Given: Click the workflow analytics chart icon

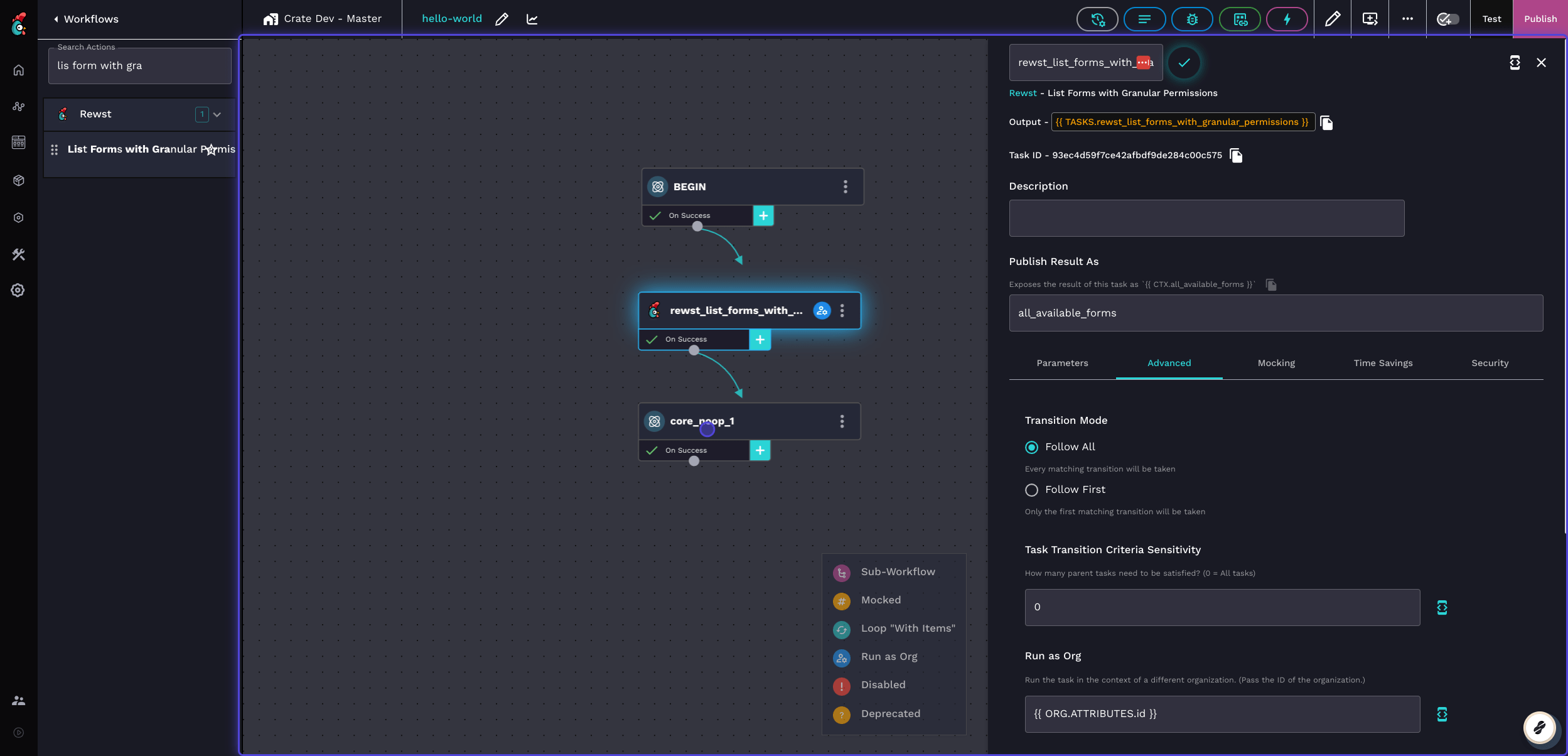Looking at the screenshot, I should (532, 19).
